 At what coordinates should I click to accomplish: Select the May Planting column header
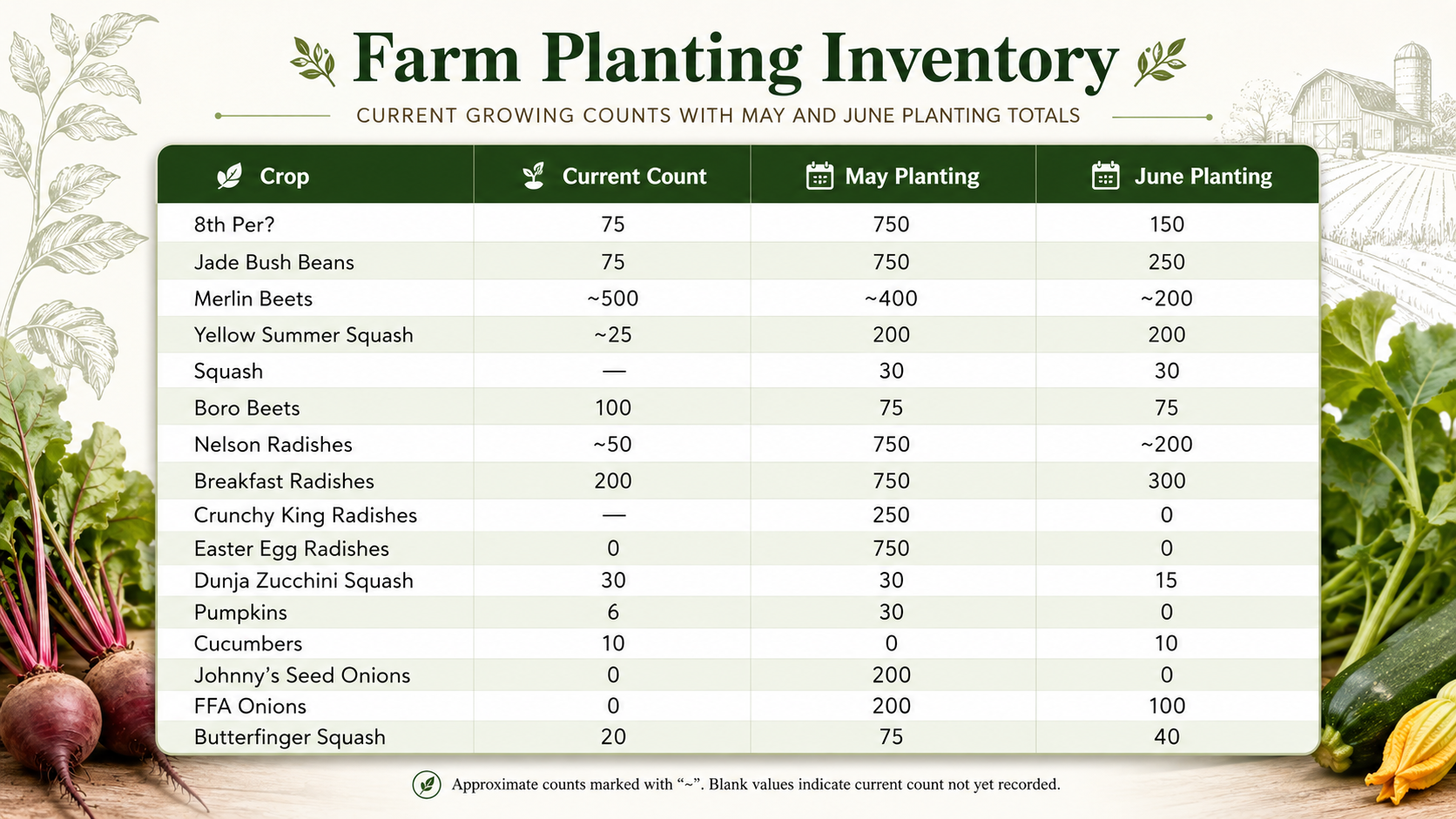(912, 177)
